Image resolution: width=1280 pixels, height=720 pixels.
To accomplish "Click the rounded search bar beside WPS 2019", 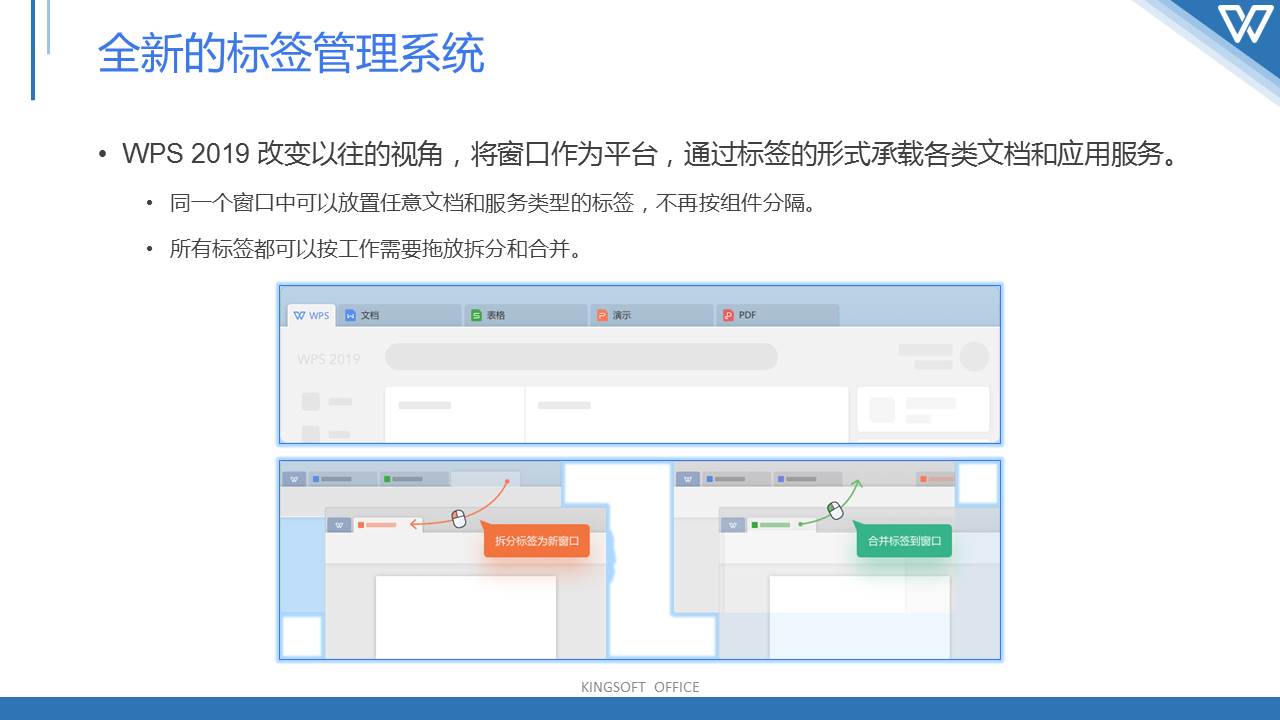I will click(581, 357).
